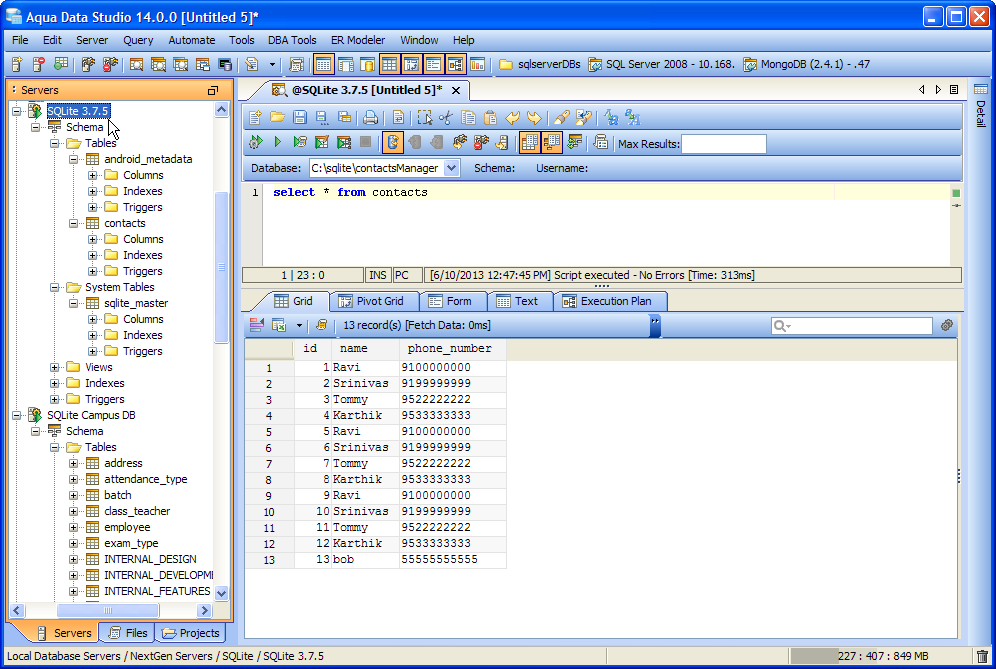Screen dimensions: 996x669
Task: Toggle the highlighted form view button in main toolbar
Action: (433, 64)
